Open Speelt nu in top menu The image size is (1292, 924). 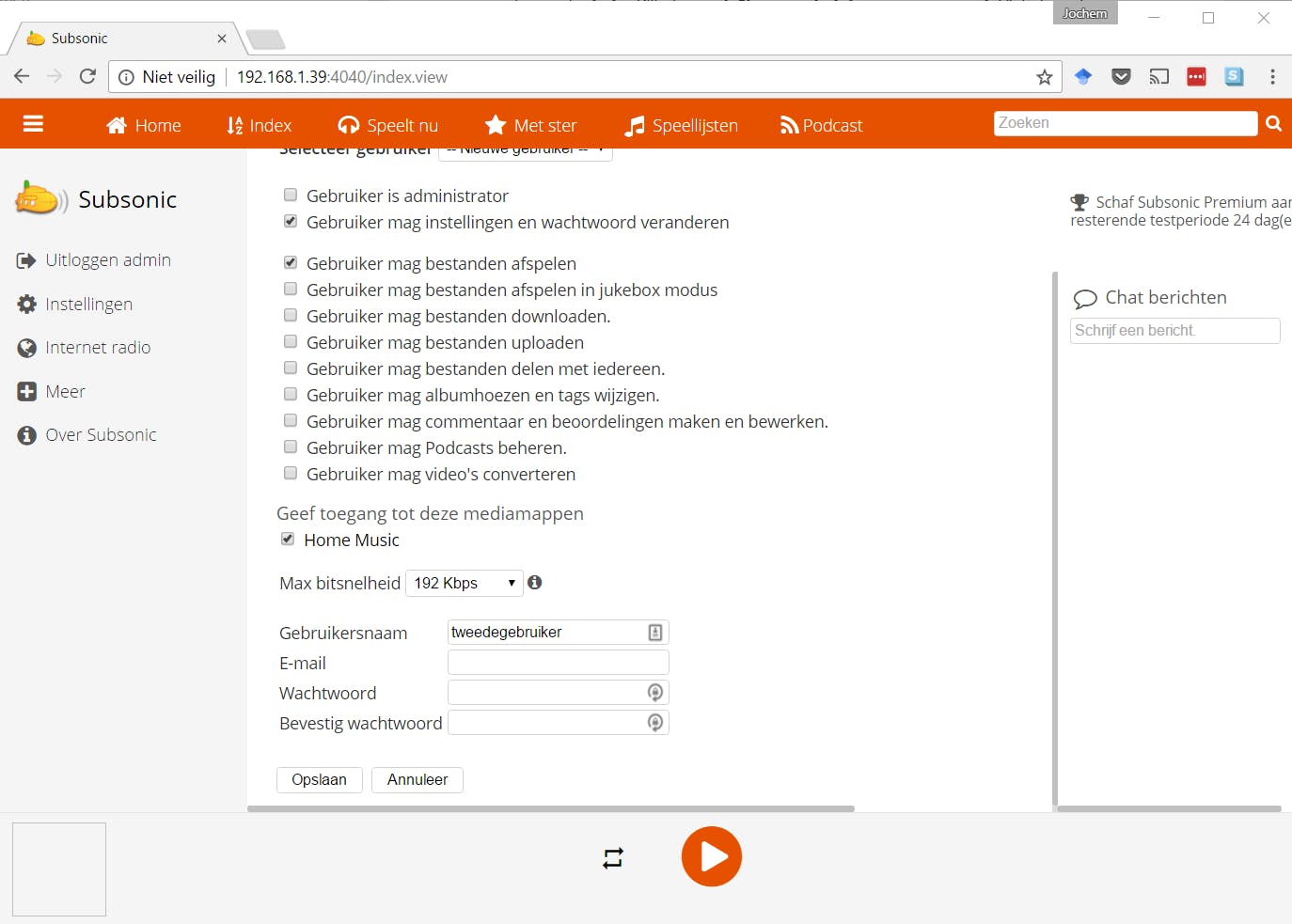[388, 125]
